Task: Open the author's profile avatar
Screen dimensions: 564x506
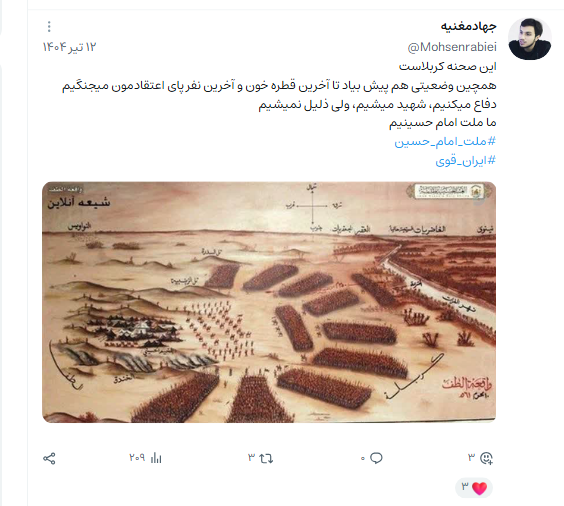Action: pyautogui.click(x=529, y=39)
